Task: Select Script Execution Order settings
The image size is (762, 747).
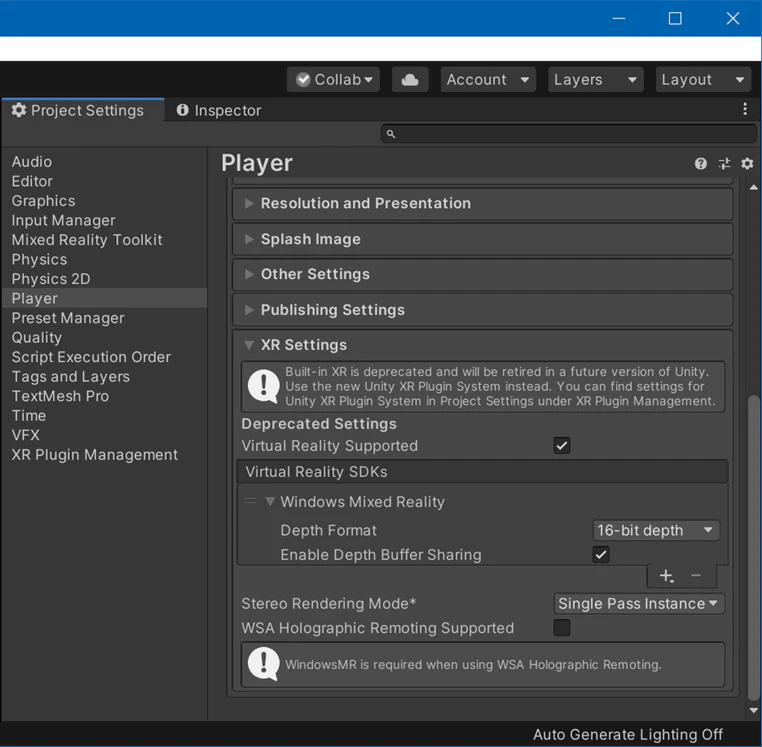Action: click(104, 357)
